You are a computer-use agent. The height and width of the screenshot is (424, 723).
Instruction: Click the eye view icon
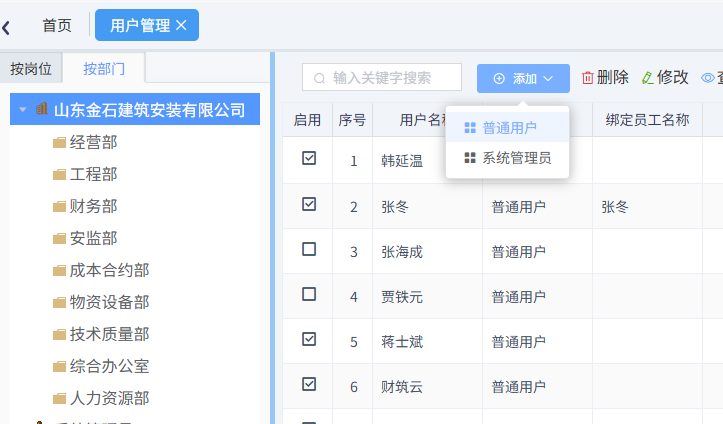click(x=707, y=78)
